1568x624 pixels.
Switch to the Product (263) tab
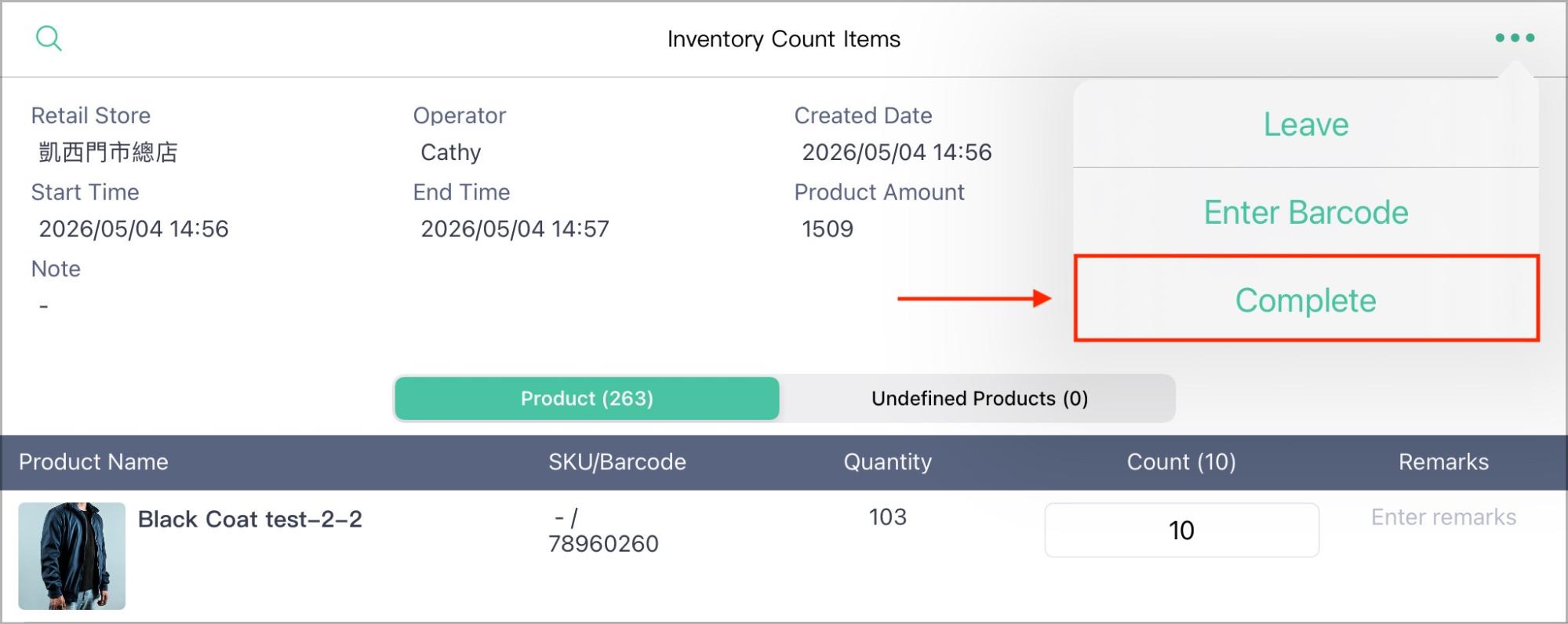tap(587, 398)
